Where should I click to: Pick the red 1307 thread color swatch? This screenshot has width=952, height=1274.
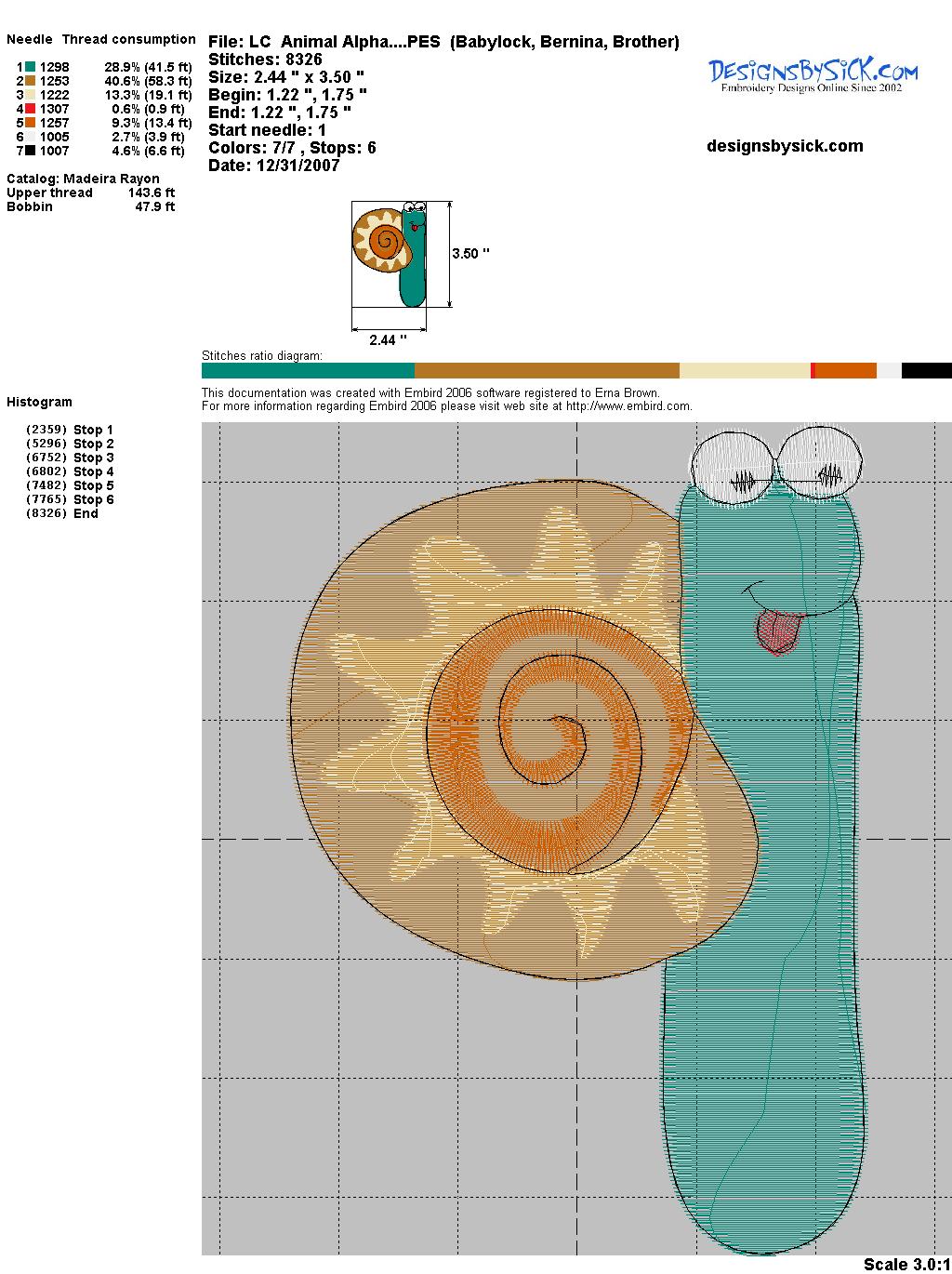31,109
